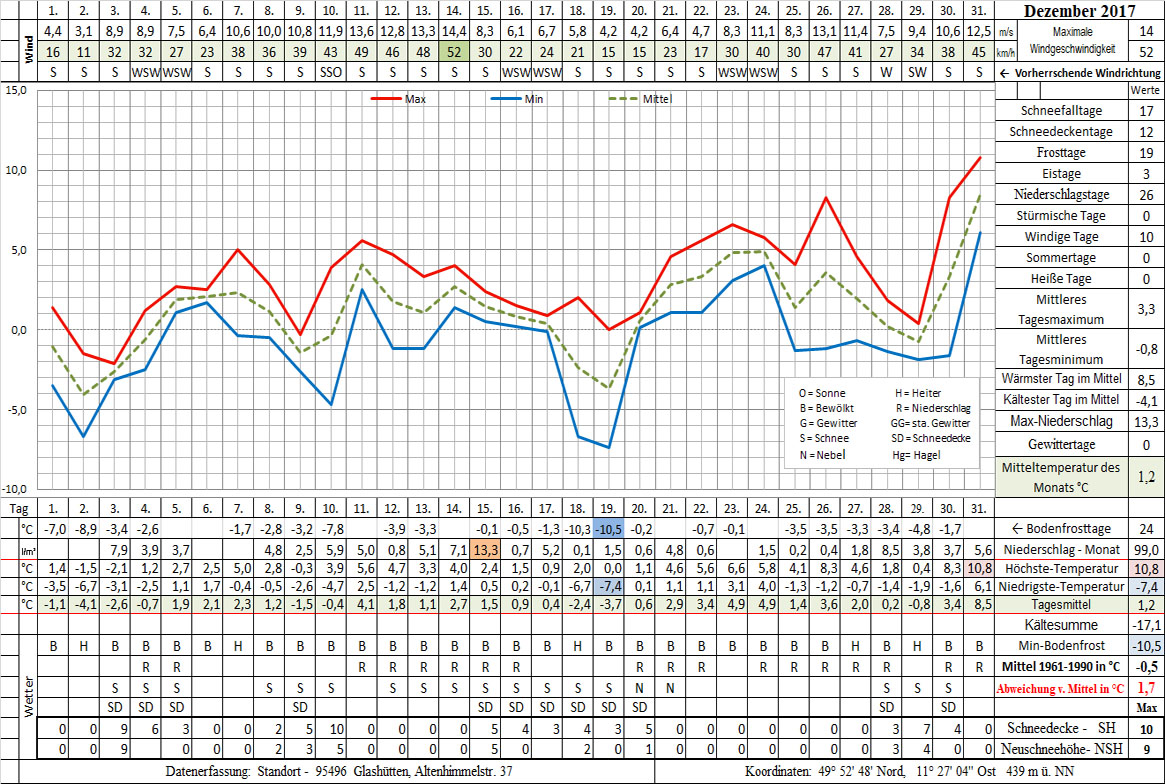Click the Frosttage row label
The width and height of the screenshot is (1165, 784).
tap(1063, 153)
